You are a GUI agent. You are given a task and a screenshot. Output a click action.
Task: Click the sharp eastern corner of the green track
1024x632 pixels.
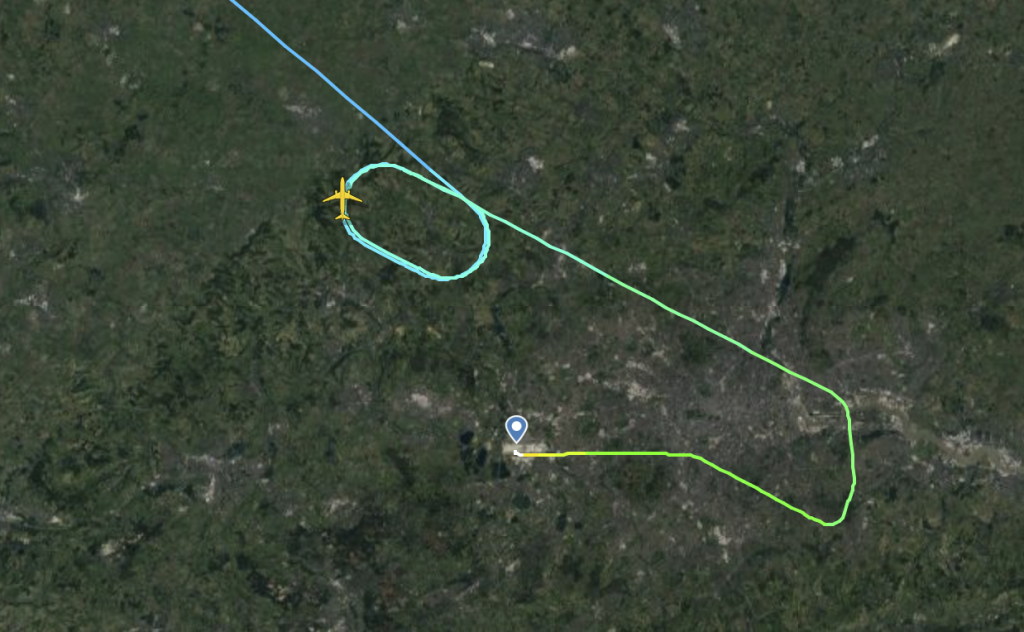pyautogui.click(x=842, y=398)
